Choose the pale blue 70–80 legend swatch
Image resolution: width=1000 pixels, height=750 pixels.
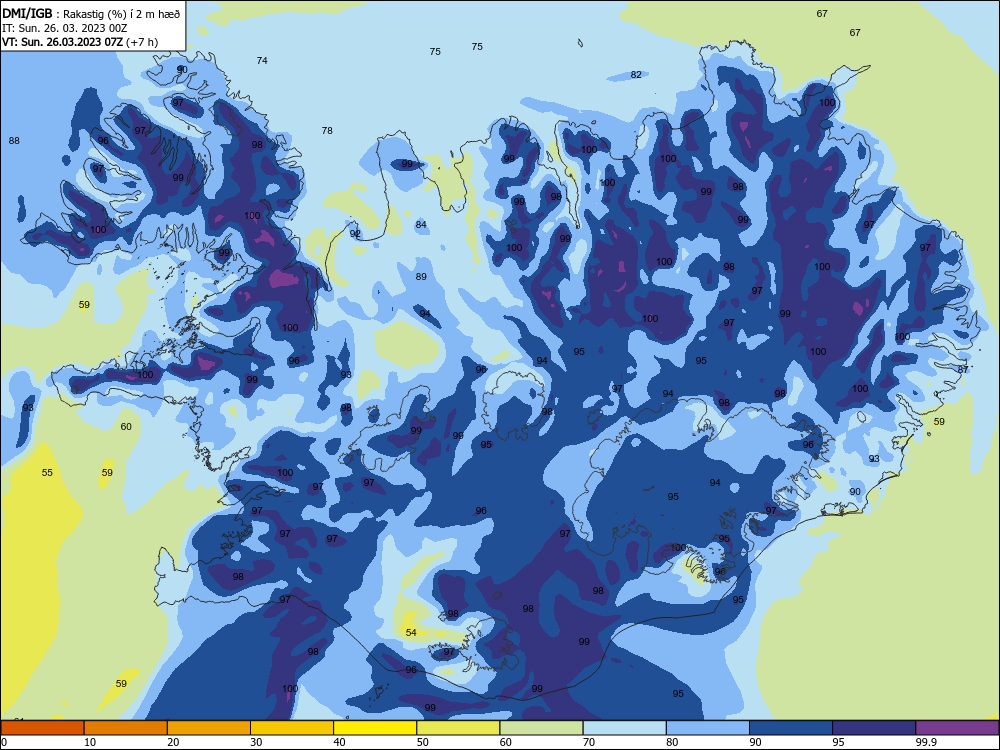pyautogui.click(x=624, y=728)
